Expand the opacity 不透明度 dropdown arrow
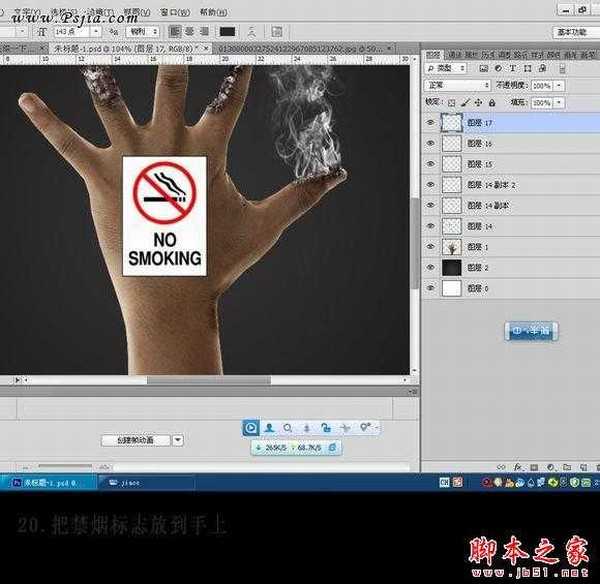Image resolution: width=600 pixels, height=584 pixels. point(558,86)
